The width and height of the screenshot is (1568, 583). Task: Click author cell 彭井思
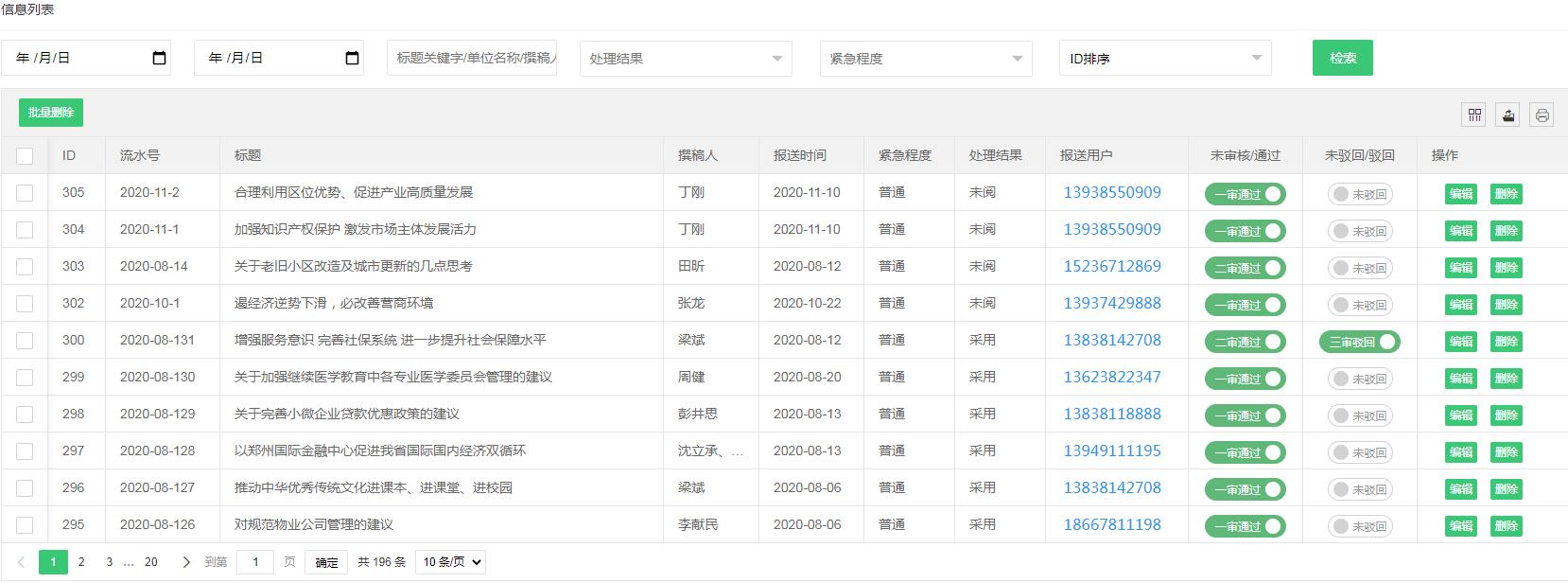coord(698,415)
